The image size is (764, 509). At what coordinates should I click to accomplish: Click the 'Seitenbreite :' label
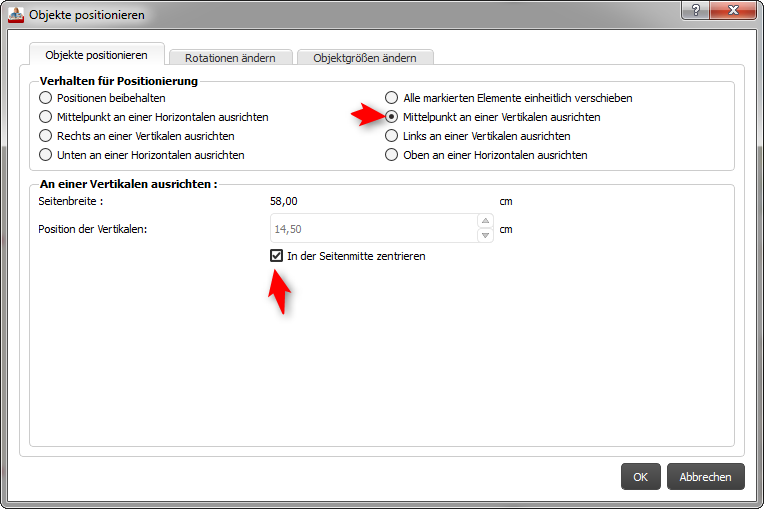coord(71,201)
